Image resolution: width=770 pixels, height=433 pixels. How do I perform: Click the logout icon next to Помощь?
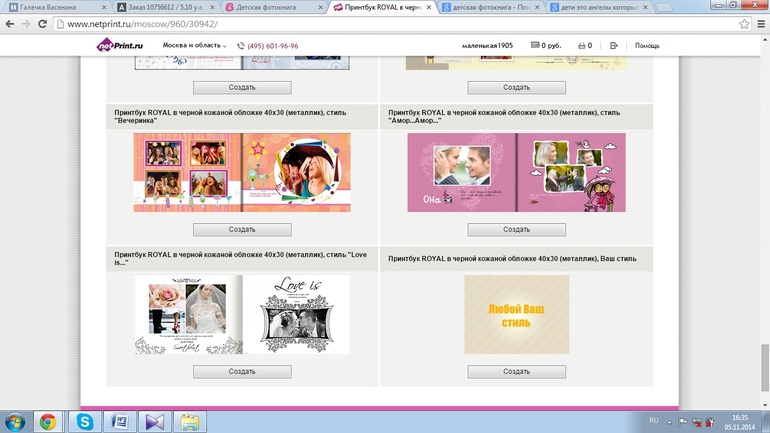614,45
